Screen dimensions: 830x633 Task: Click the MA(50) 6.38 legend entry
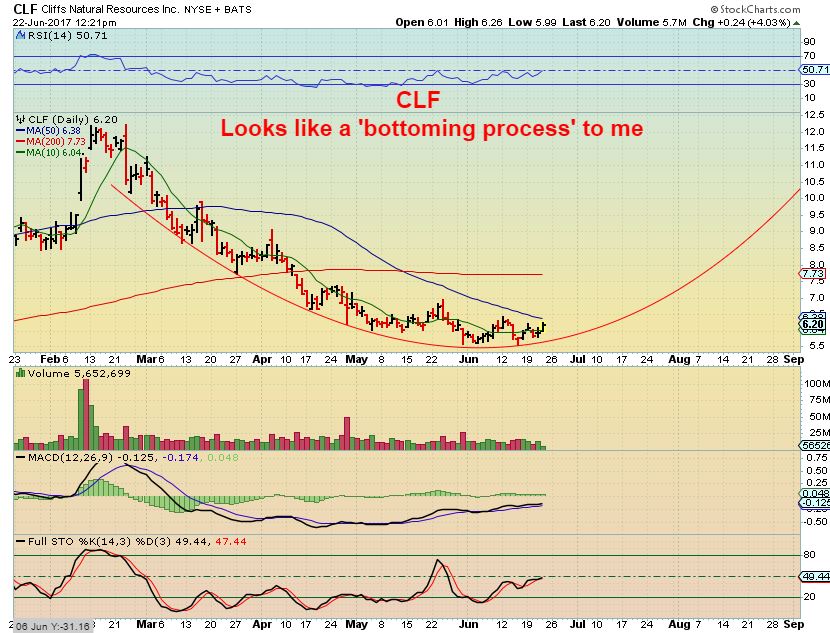pyautogui.click(x=49, y=131)
